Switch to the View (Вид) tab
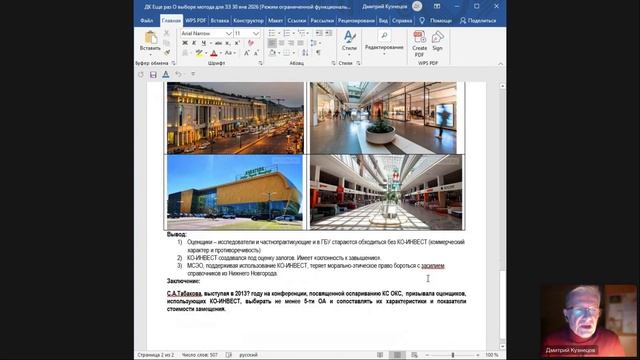This screenshot has width=640, height=360. pyautogui.click(x=383, y=20)
